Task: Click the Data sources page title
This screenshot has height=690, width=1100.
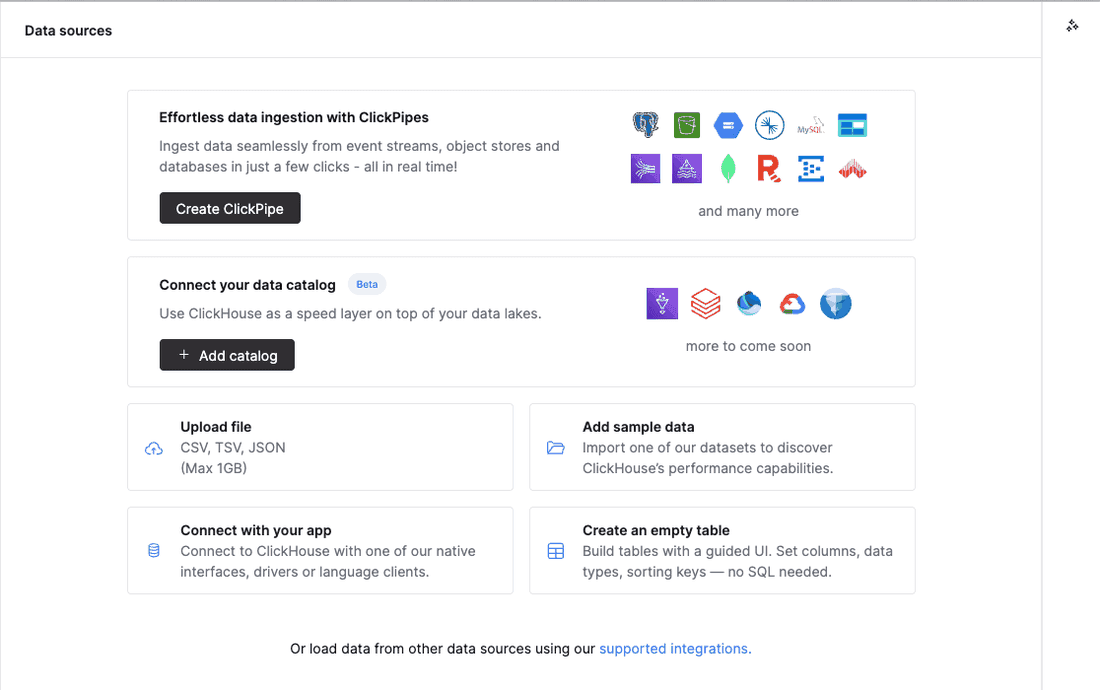Action: [x=68, y=31]
